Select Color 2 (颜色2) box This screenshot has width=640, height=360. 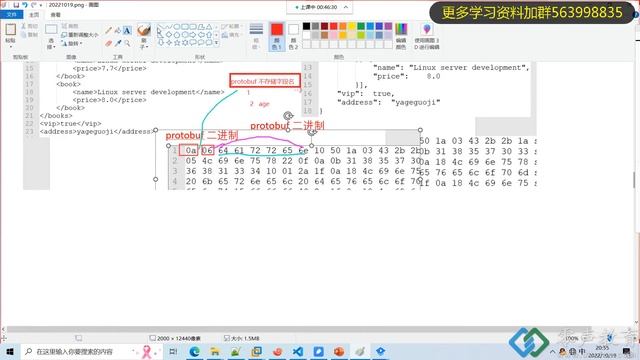coord(293,36)
